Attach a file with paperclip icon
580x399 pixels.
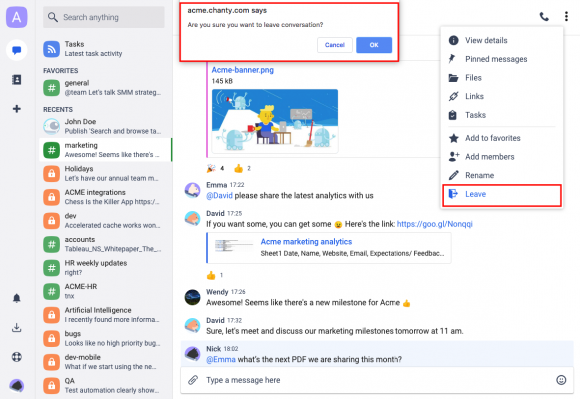tap(193, 380)
